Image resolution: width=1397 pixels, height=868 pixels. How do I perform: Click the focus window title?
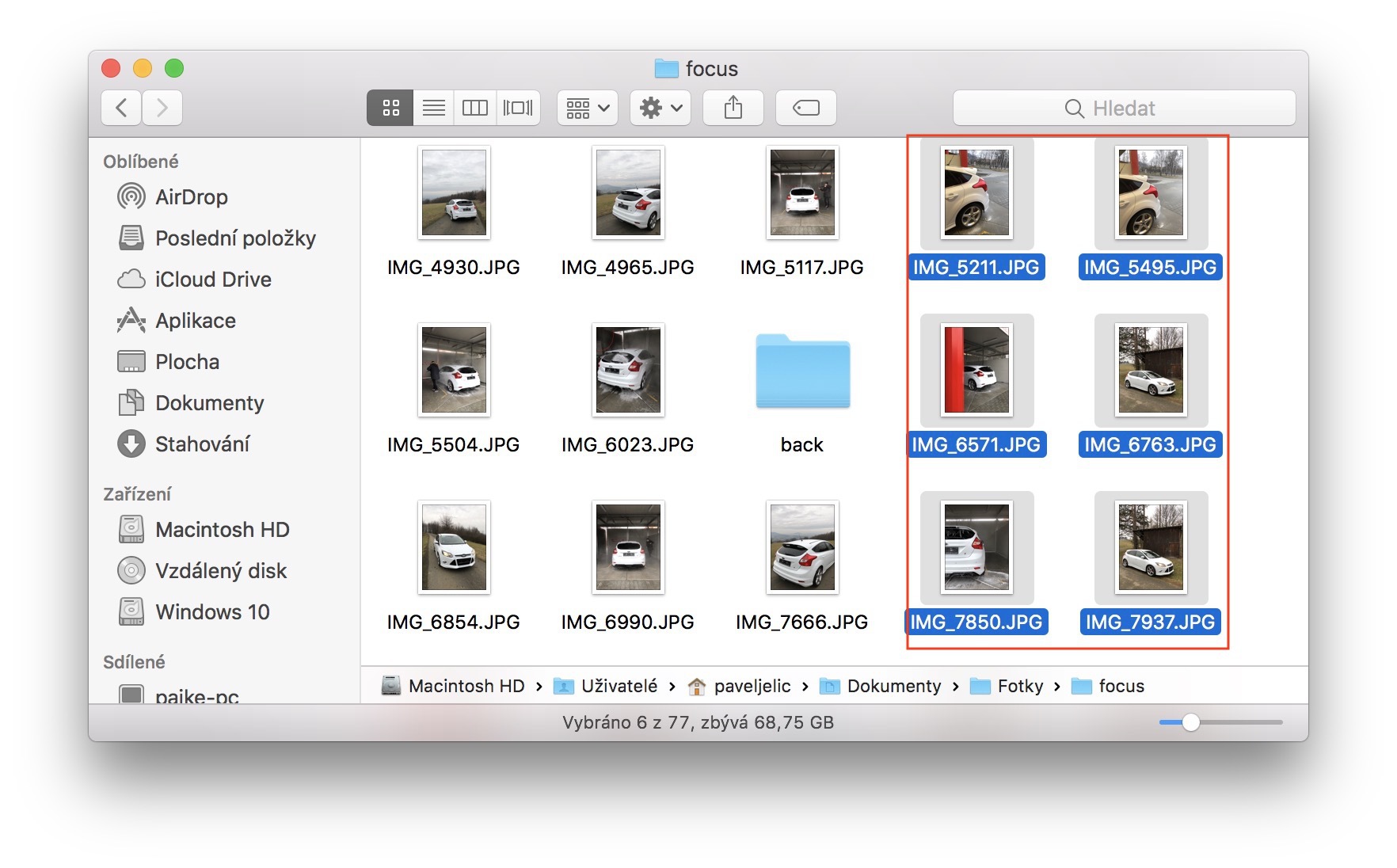pyautogui.click(x=697, y=69)
